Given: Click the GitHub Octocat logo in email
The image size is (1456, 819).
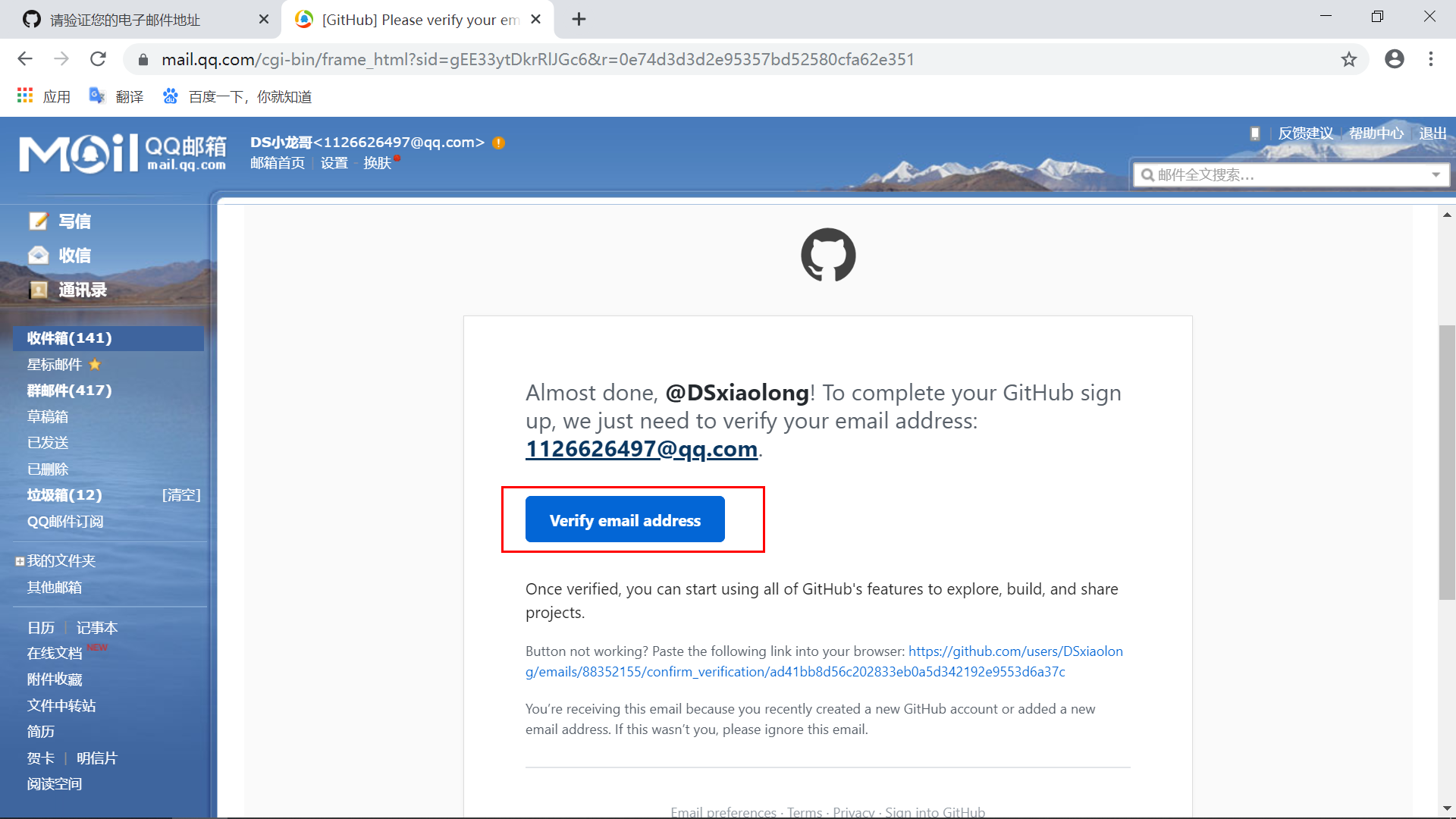Looking at the screenshot, I should point(828,255).
